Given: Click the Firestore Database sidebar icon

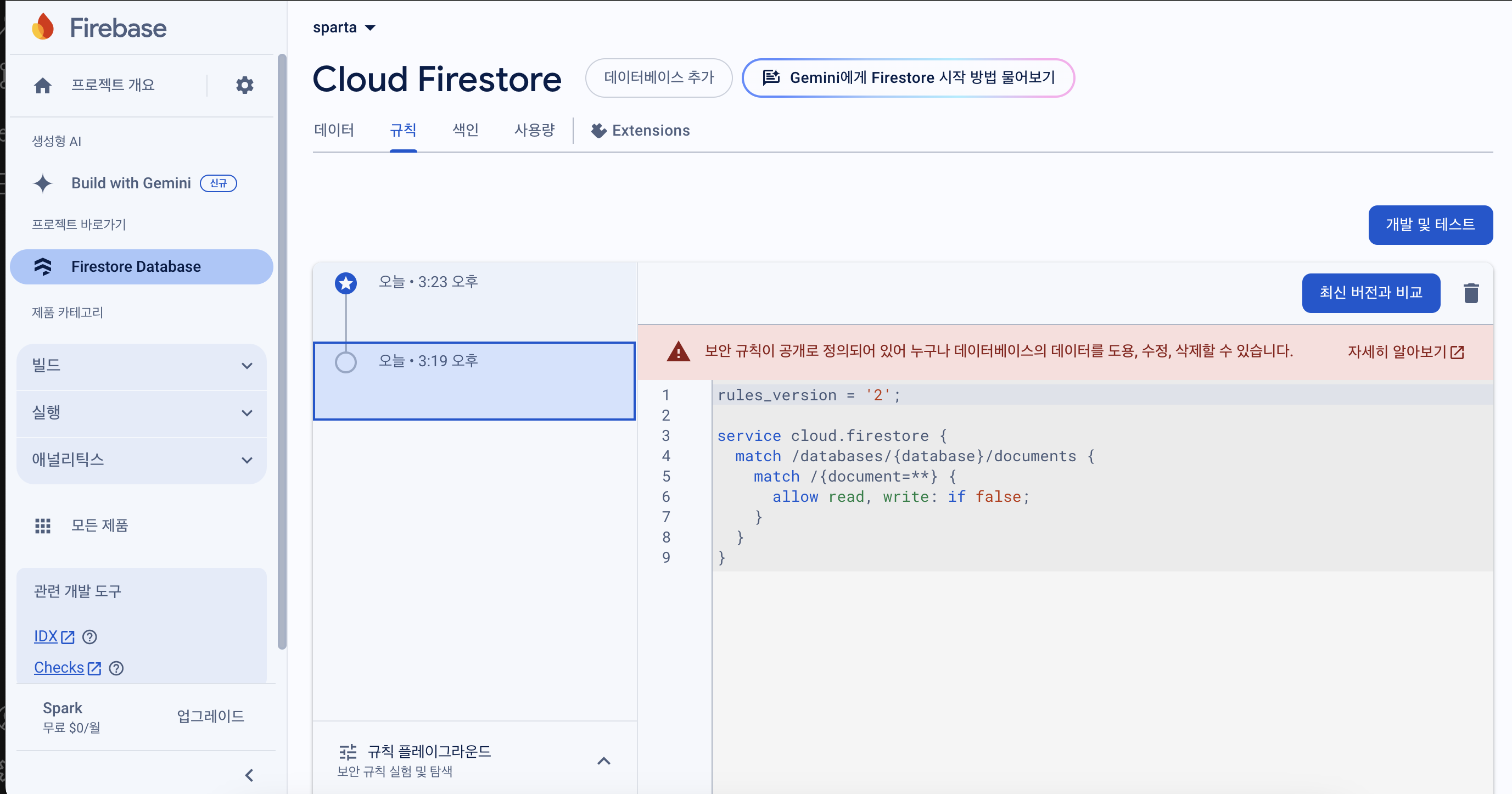Looking at the screenshot, I should [43, 266].
